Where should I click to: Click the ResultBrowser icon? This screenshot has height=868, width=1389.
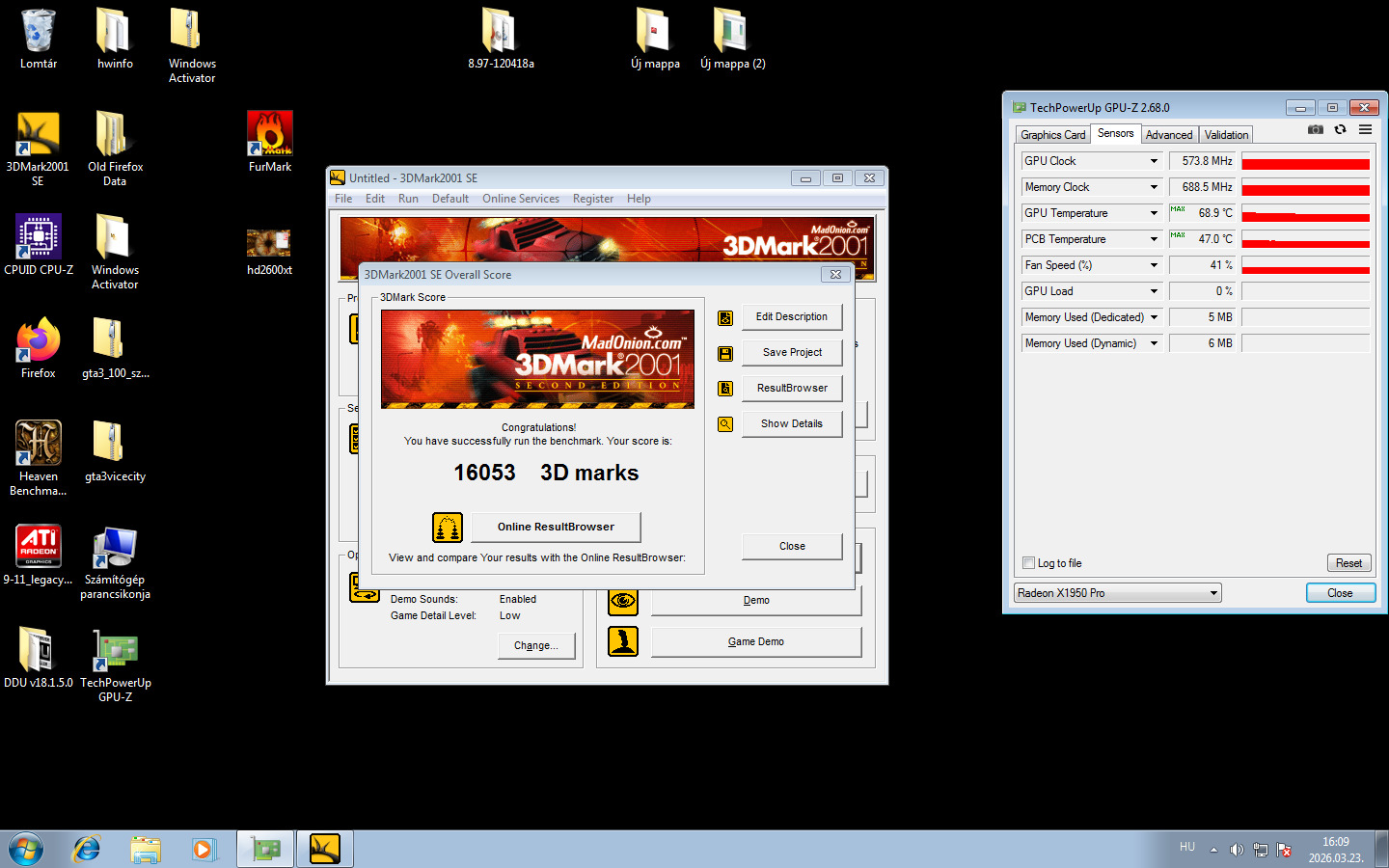725,389
